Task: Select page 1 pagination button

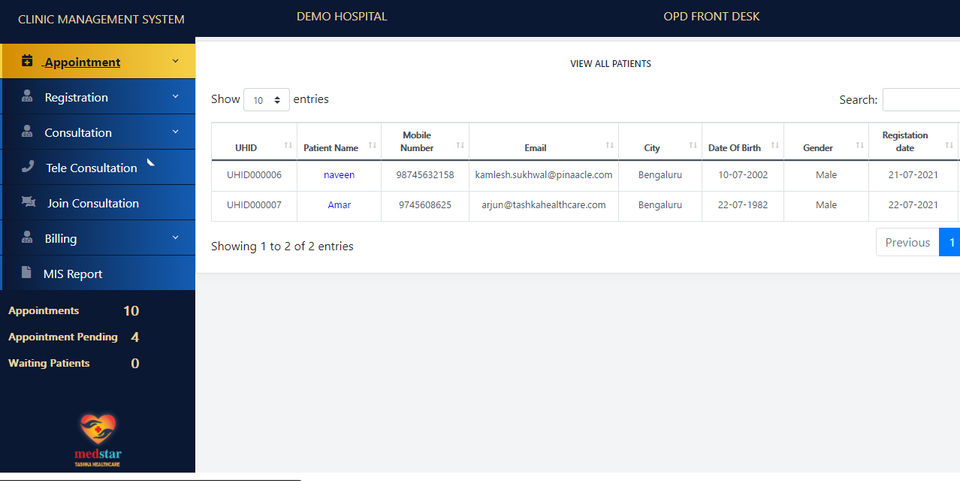Action: [951, 242]
